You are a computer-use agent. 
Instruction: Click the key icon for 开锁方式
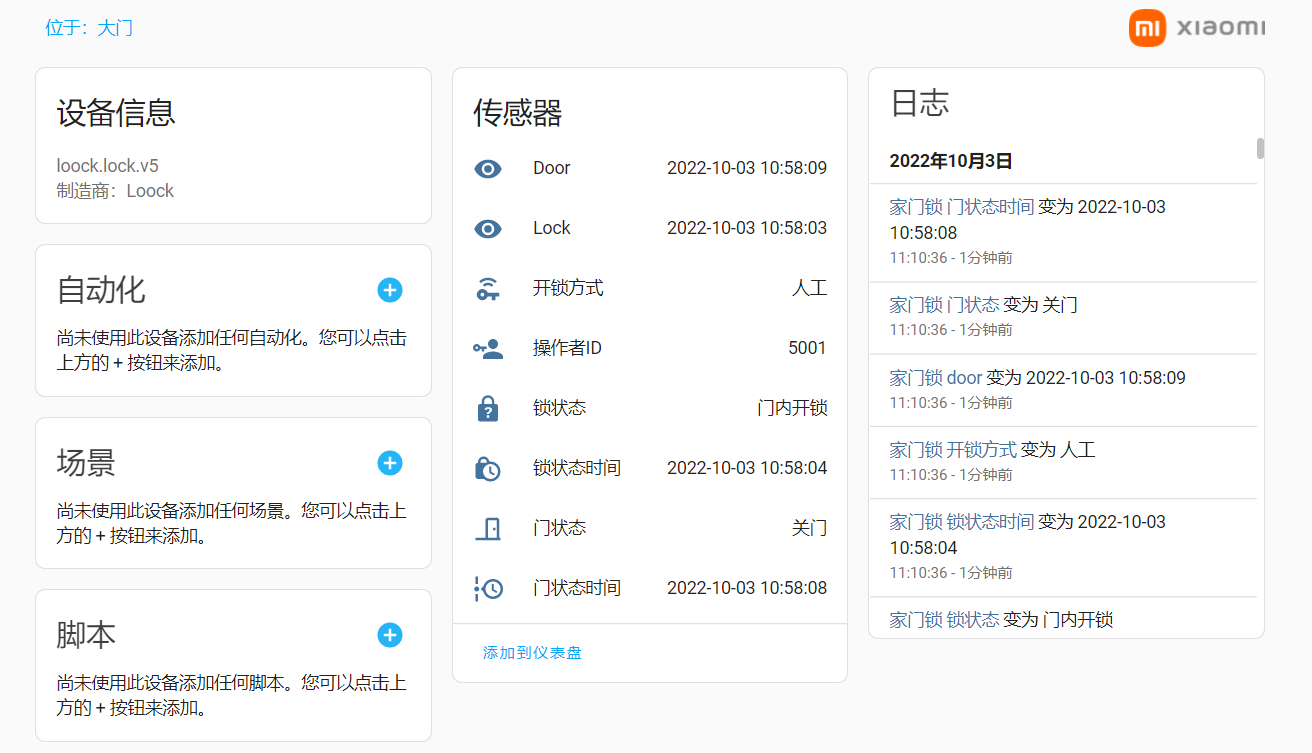[x=487, y=289]
